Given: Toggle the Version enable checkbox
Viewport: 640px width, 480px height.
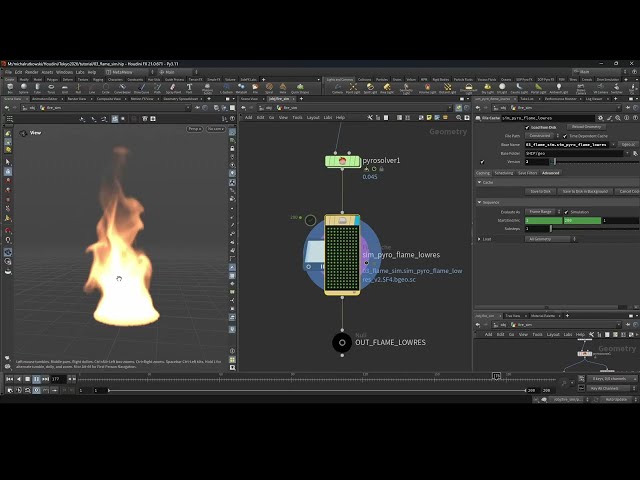Looking at the screenshot, I should click(482, 162).
